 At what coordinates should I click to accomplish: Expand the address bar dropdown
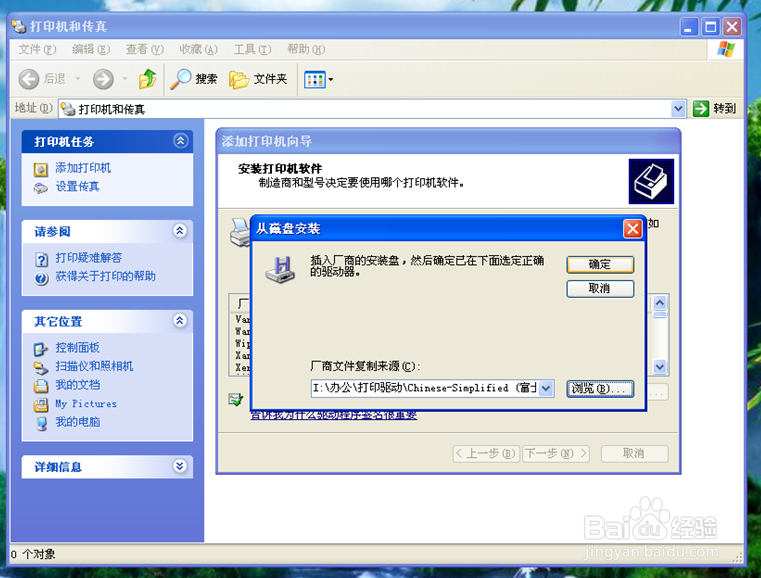coord(678,109)
